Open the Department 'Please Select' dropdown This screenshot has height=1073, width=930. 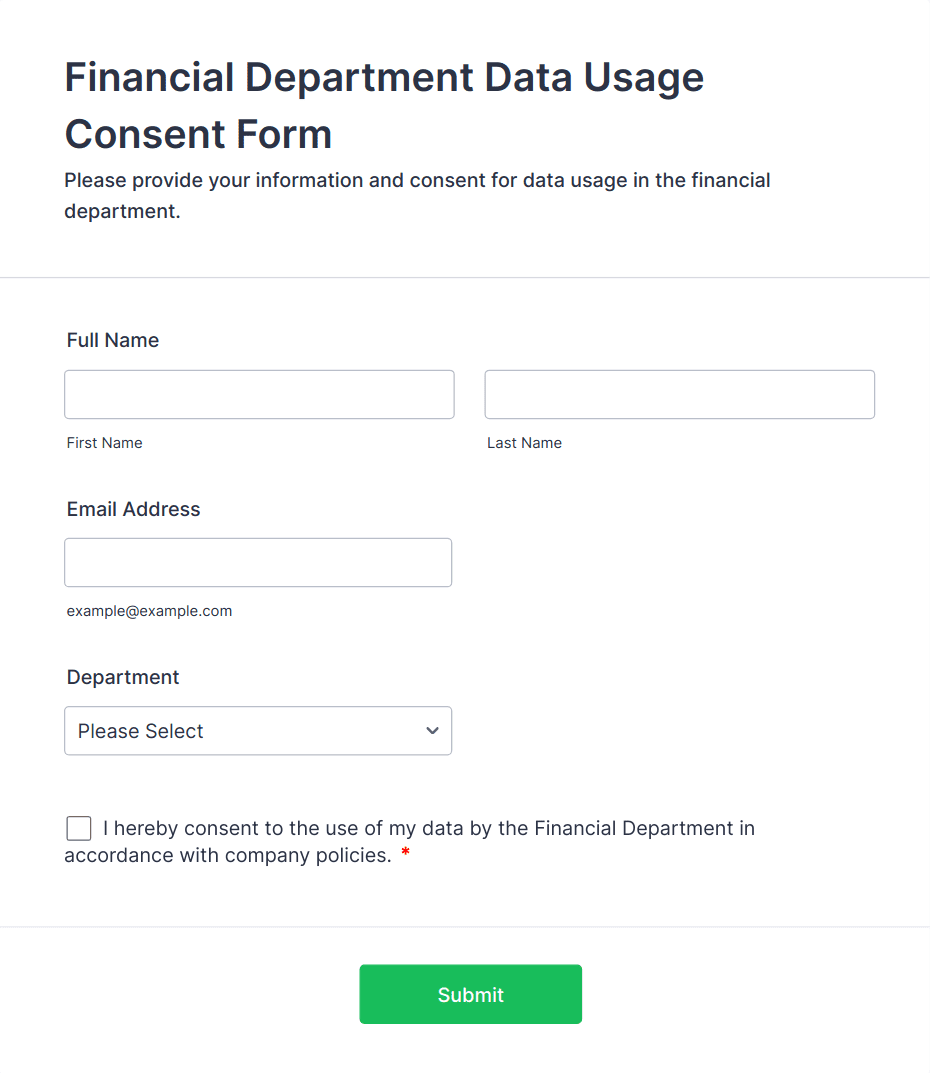(x=258, y=731)
